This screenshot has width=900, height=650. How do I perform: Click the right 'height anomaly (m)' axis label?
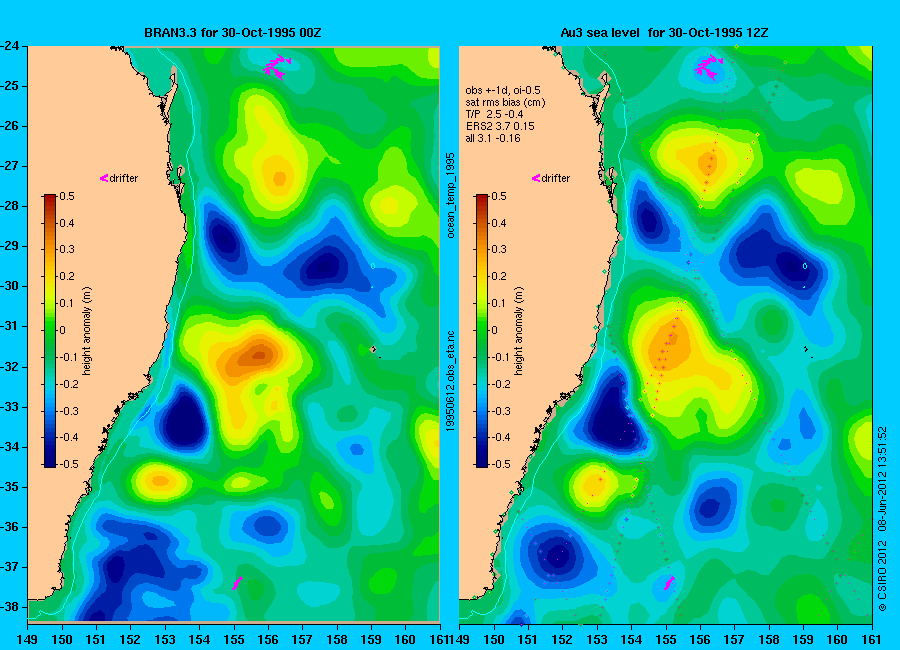click(x=518, y=331)
